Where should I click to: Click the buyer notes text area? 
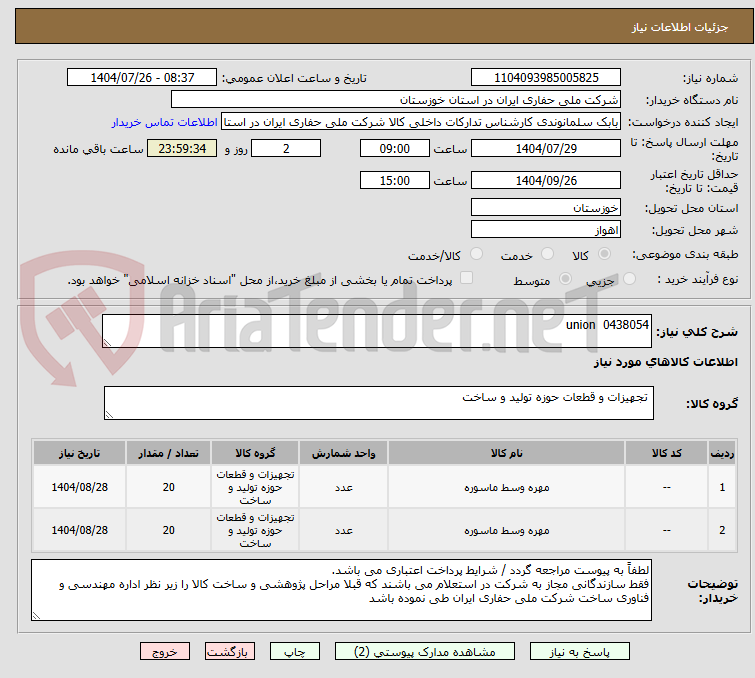coord(341,590)
